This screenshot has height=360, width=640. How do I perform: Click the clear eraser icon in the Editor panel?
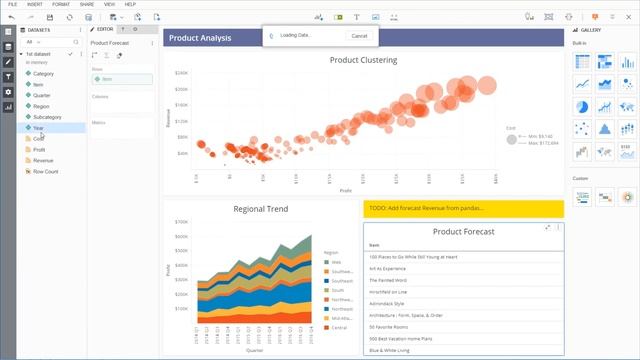pyautogui.click(x=119, y=56)
